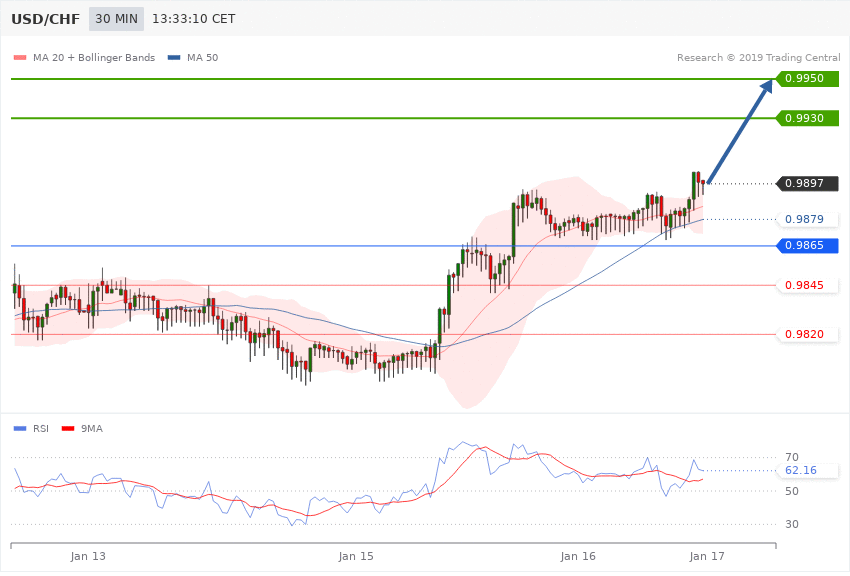Click the MA 50 blue legend swatch
This screenshot has height=576, width=850.
pyautogui.click(x=173, y=57)
